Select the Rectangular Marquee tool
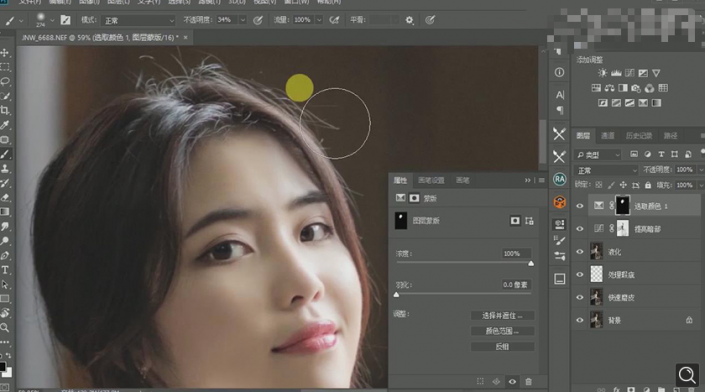 pyautogui.click(x=5, y=67)
